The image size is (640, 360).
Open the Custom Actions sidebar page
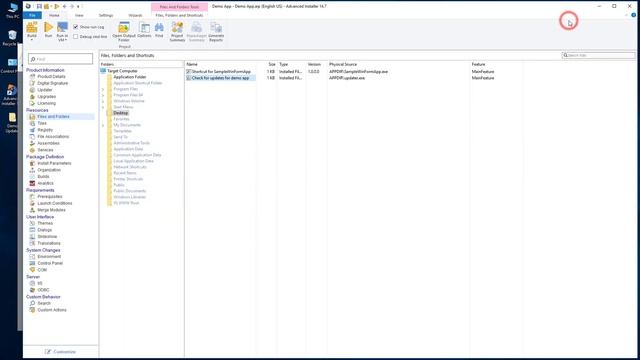[x=52, y=310]
